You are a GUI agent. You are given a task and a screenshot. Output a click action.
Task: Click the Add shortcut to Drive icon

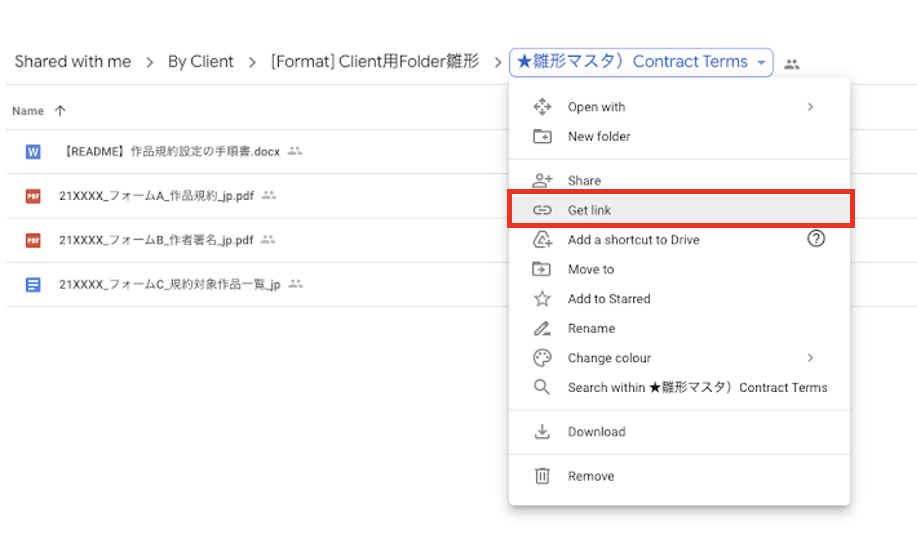click(542, 240)
